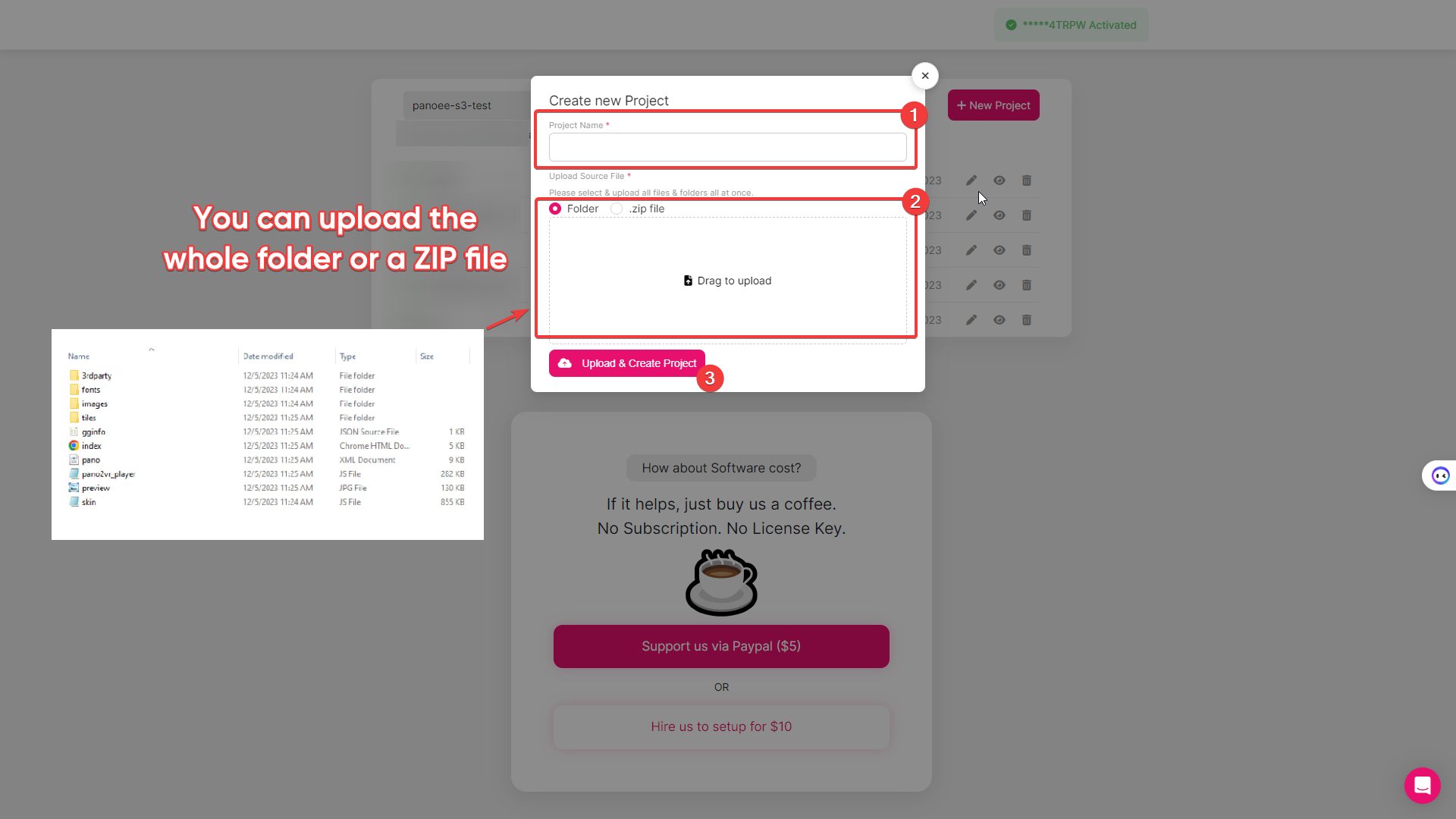Screen dimensions: 1456x819
Task: Click the edit (pencil) icon on first row
Action: point(972,180)
